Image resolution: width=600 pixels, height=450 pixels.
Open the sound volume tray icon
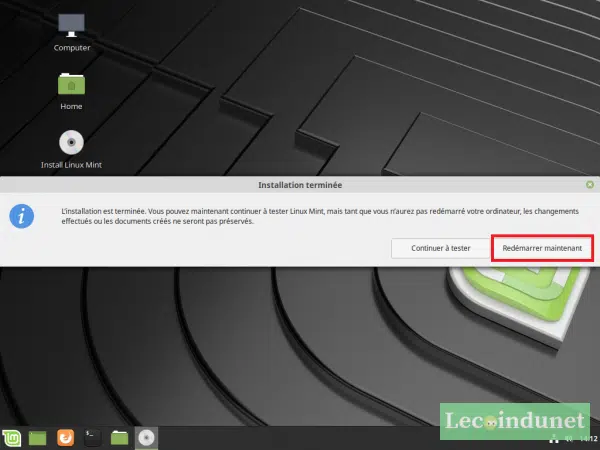point(569,439)
